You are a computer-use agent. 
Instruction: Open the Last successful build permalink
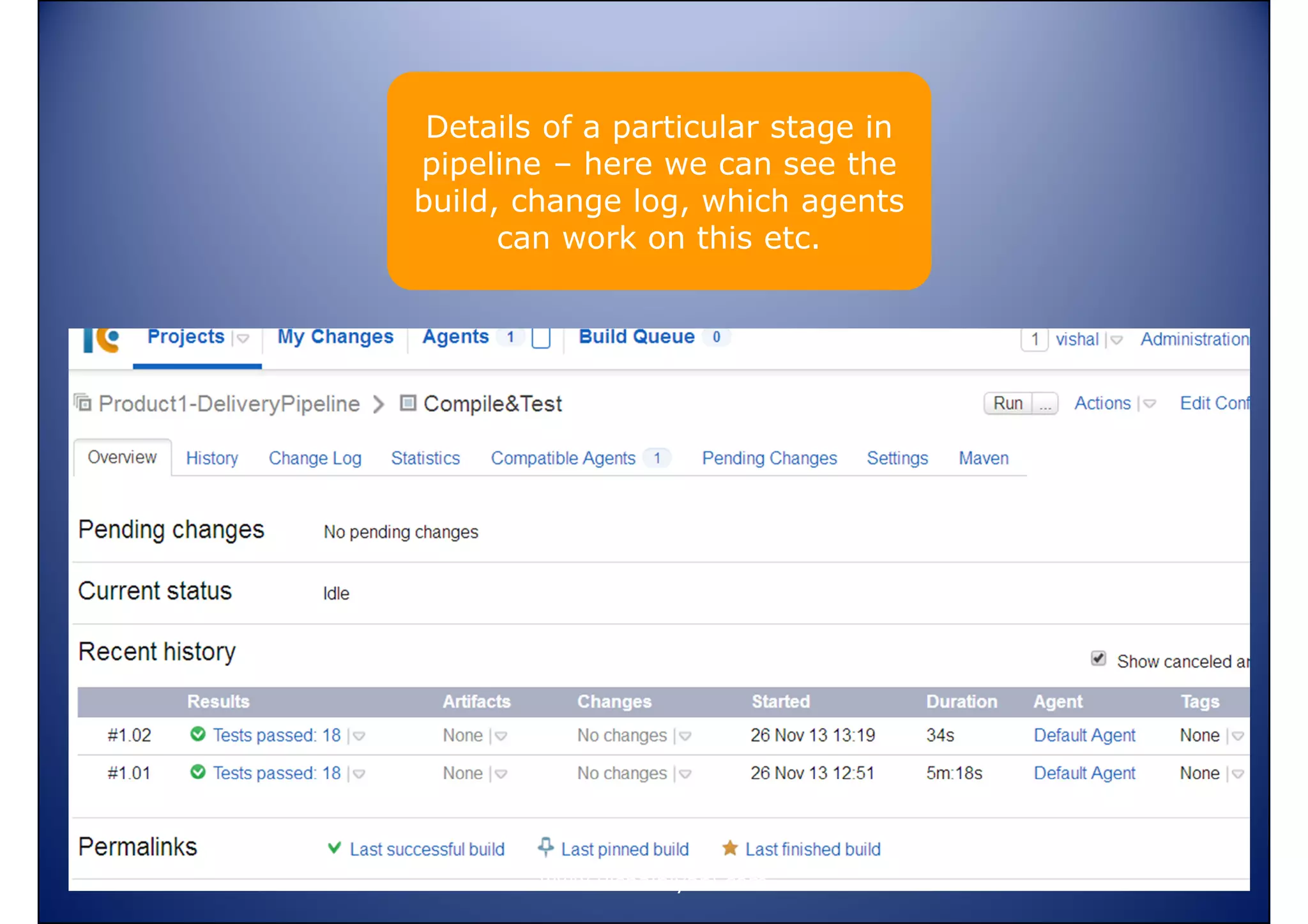click(427, 849)
